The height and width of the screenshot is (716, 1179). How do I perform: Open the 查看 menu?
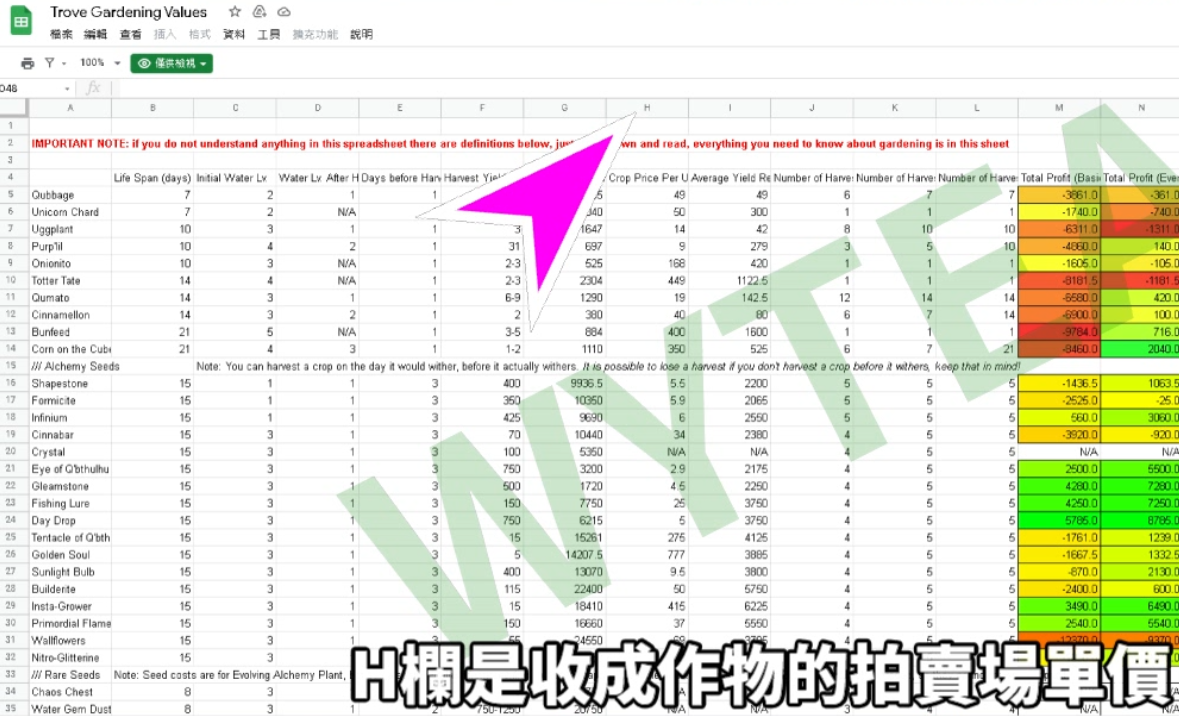click(x=130, y=35)
